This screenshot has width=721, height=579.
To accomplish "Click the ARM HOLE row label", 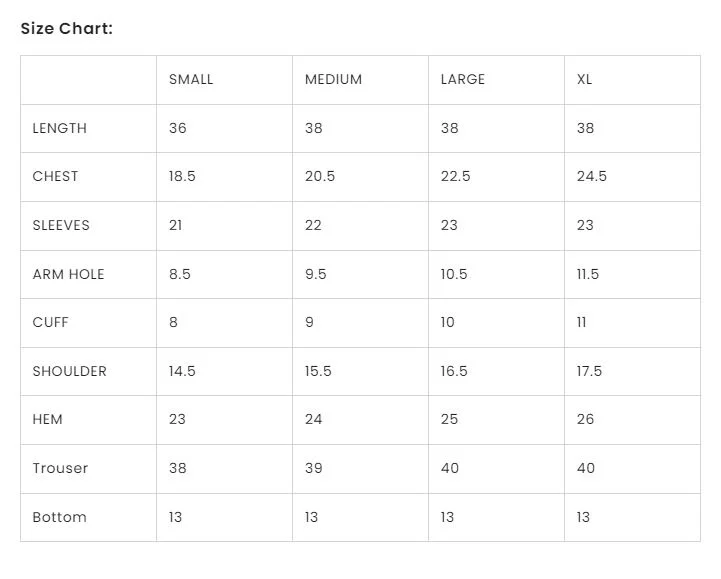I will (68, 274).
